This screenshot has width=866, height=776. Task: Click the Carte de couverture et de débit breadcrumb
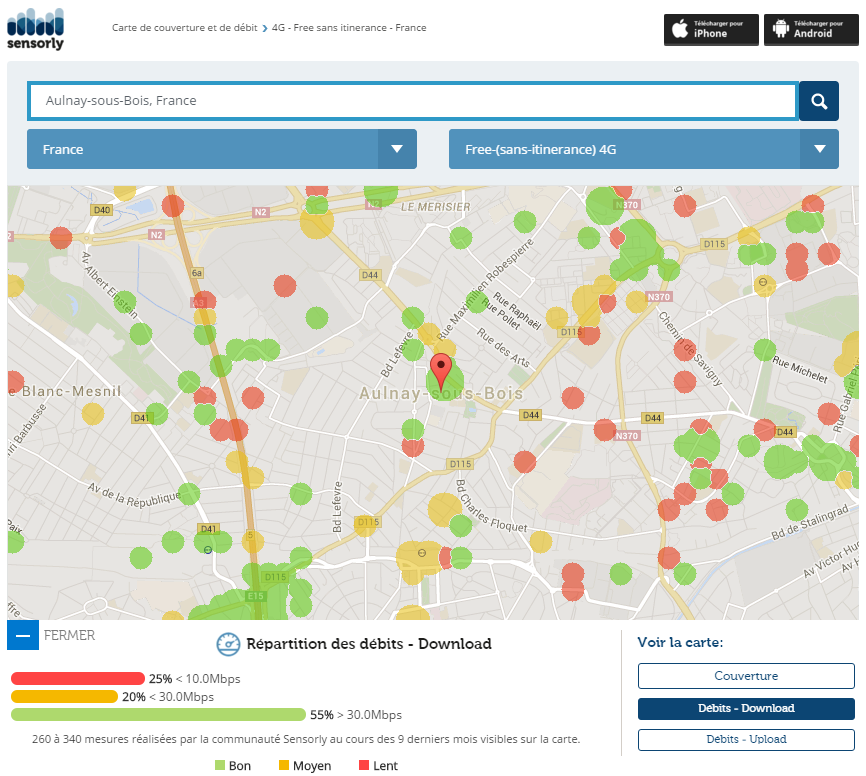click(184, 28)
